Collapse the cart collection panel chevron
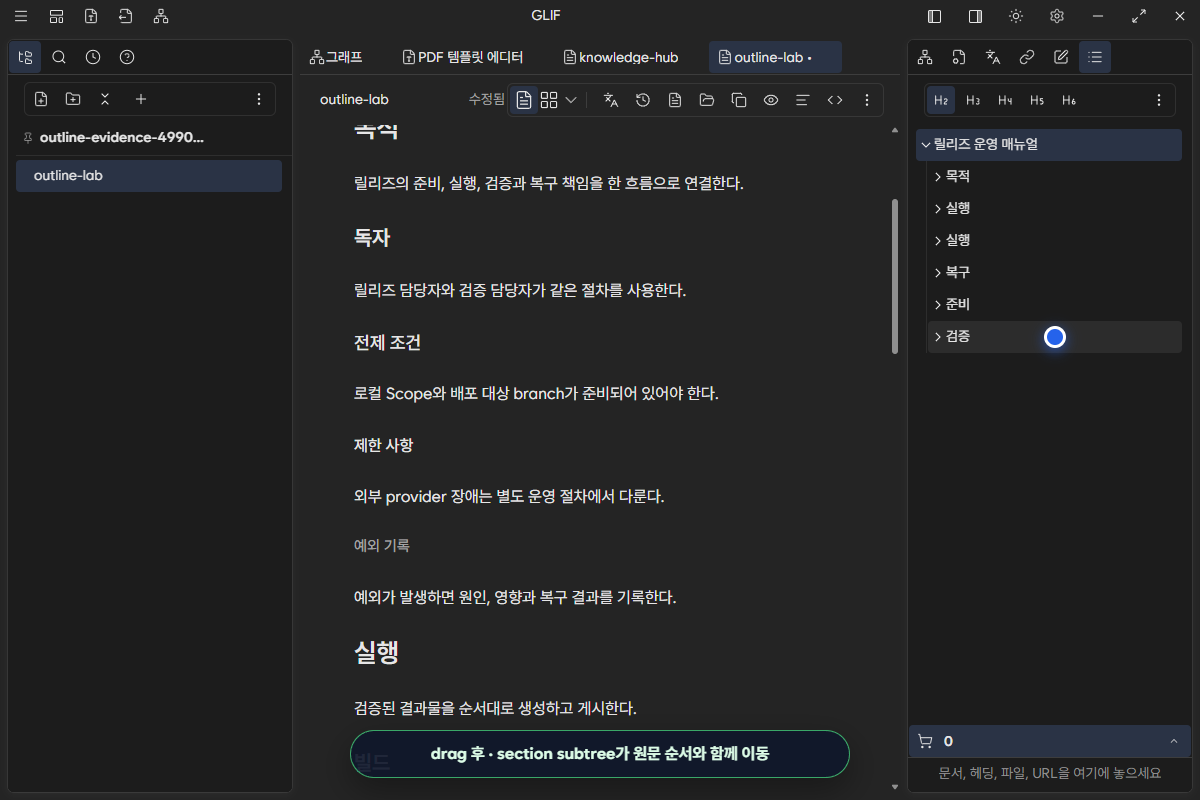Image resolution: width=1200 pixels, height=800 pixels. click(x=1173, y=741)
